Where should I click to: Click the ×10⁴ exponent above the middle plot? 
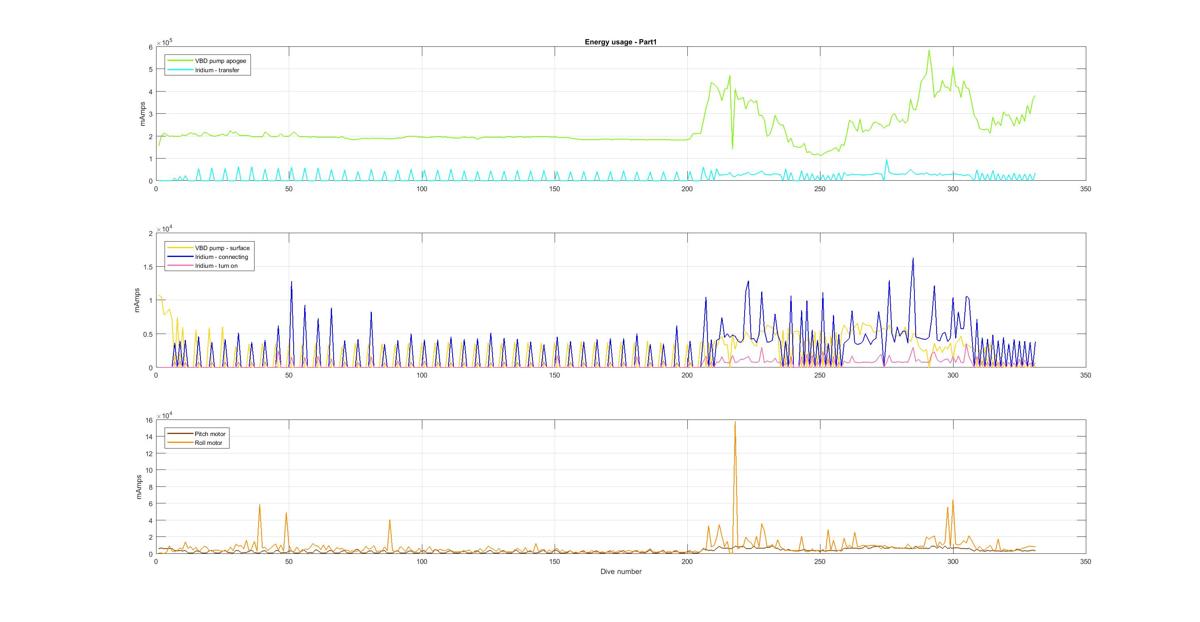pyautogui.click(x=166, y=228)
